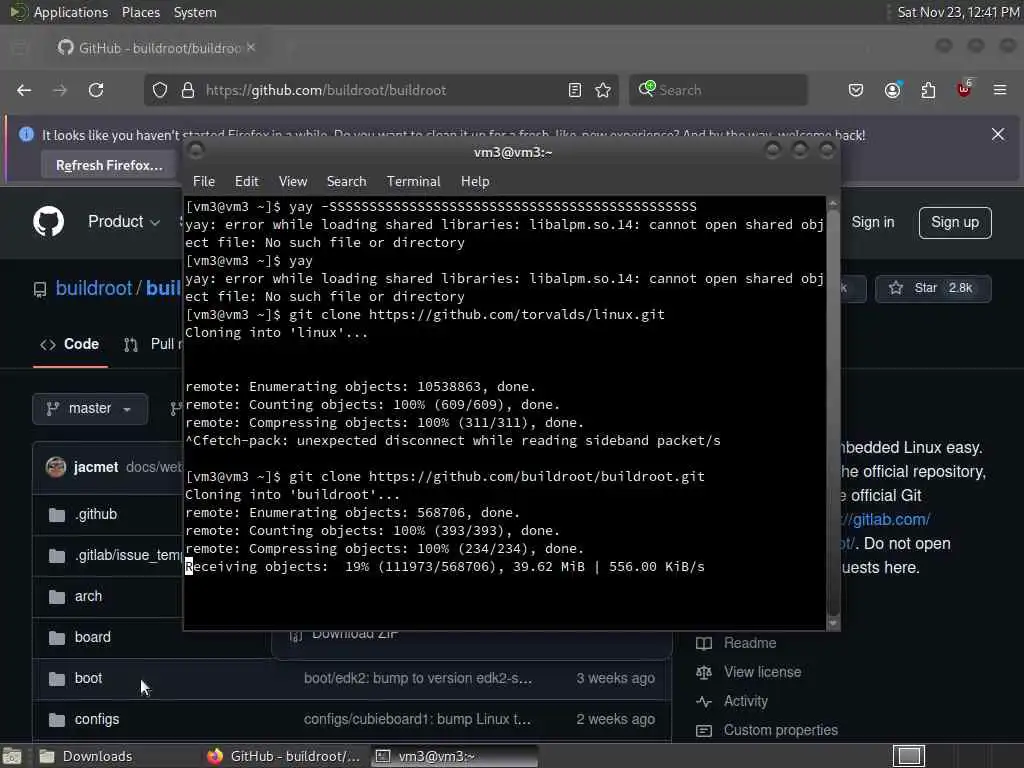The image size is (1024, 768).
Task: Open the Applications menu in the top panel
Action: tap(71, 12)
